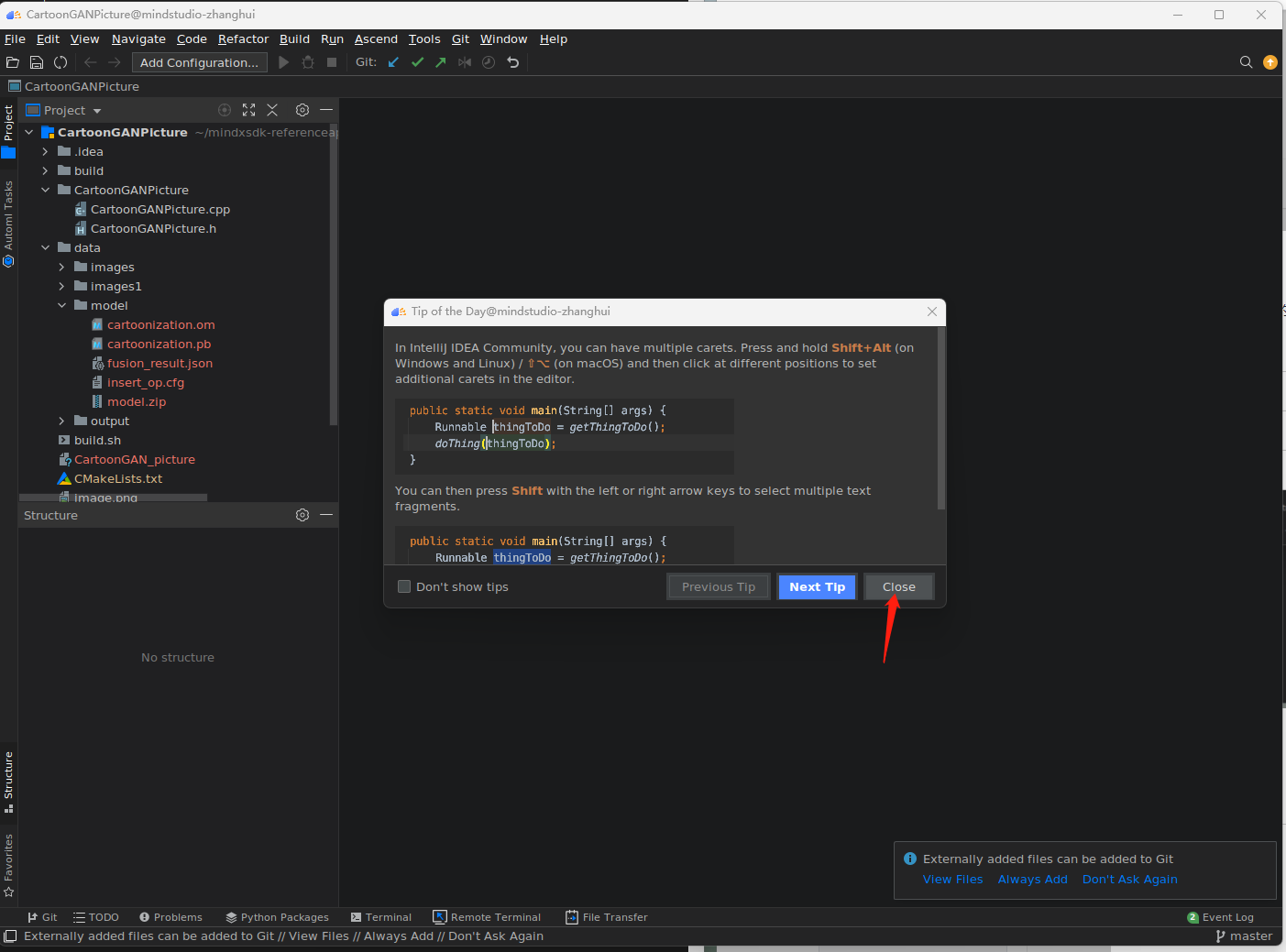The image size is (1286, 952).
Task: Open the Terminal tool window tab
Action: click(x=381, y=917)
